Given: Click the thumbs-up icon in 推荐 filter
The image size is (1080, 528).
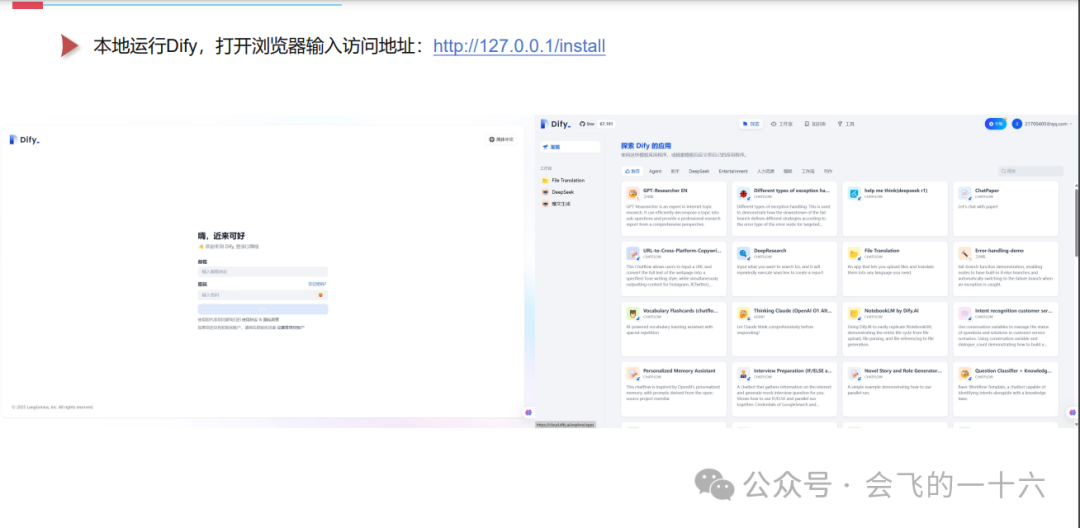Looking at the screenshot, I should (627, 171).
